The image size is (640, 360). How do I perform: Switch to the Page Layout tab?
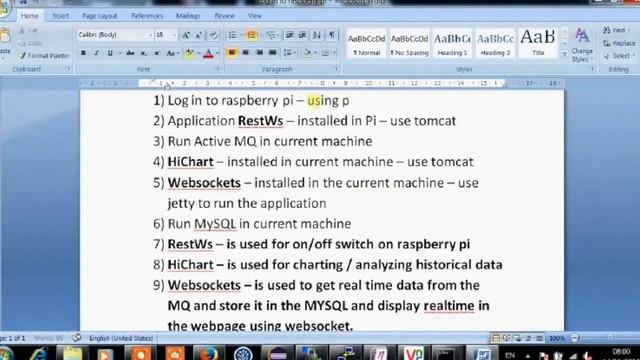[x=100, y=16]
